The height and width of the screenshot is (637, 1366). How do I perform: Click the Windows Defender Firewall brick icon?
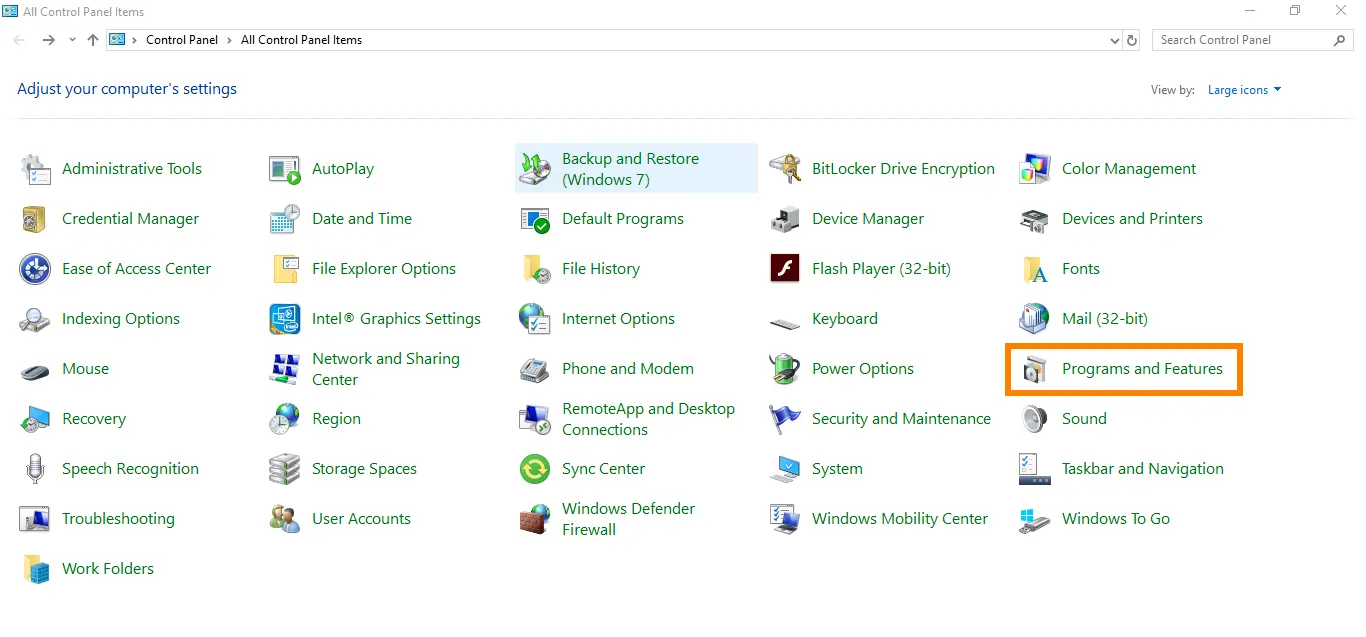535,519
